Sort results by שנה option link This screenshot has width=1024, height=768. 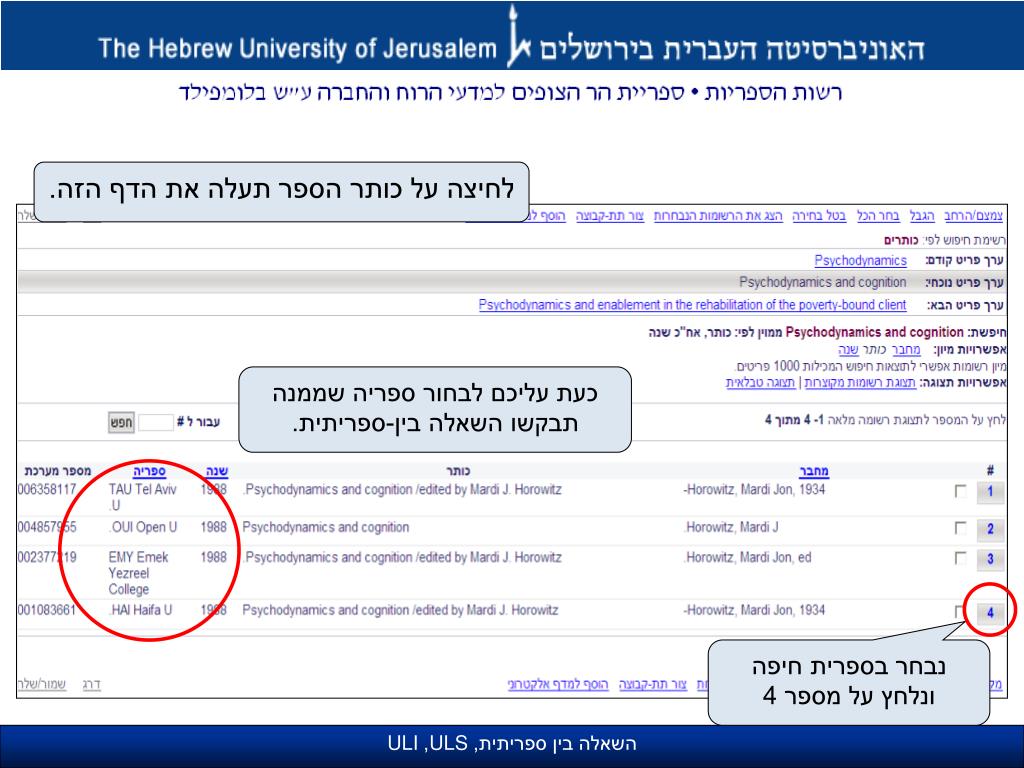(848, 350)
